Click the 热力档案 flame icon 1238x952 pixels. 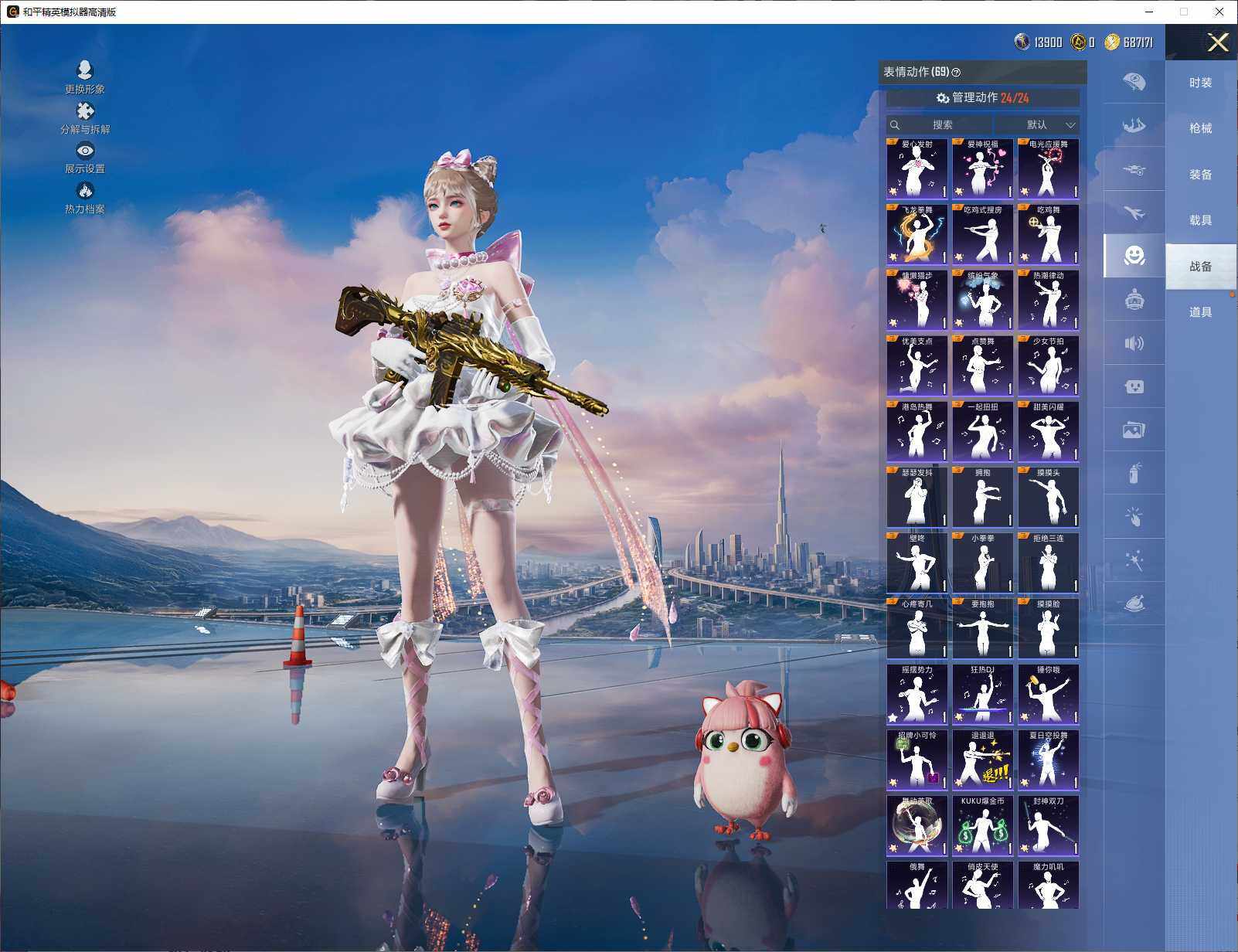(85, 190)
